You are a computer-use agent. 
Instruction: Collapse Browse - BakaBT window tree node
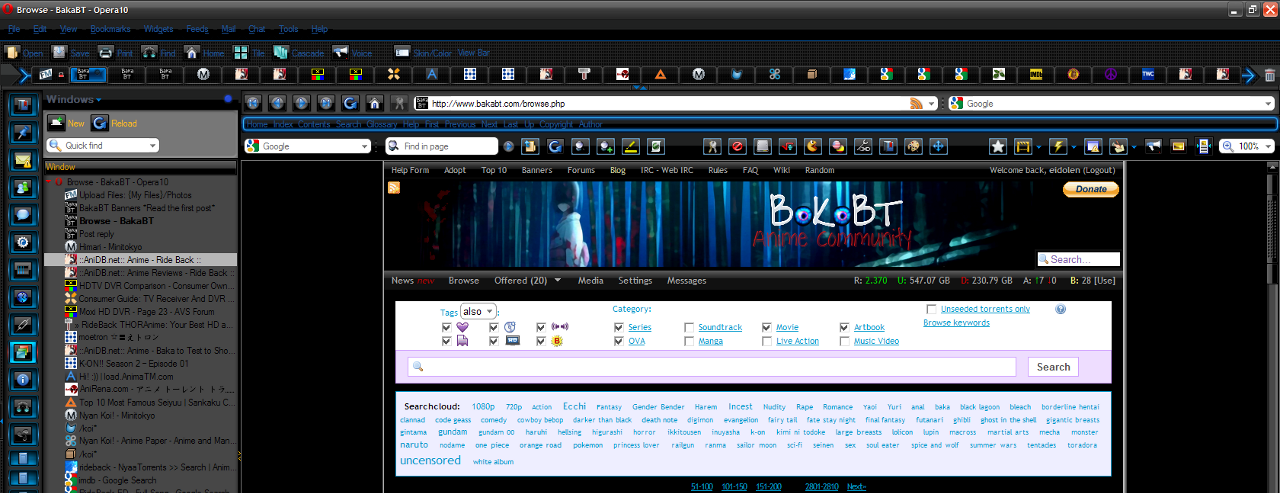click(x=49, y=182)
